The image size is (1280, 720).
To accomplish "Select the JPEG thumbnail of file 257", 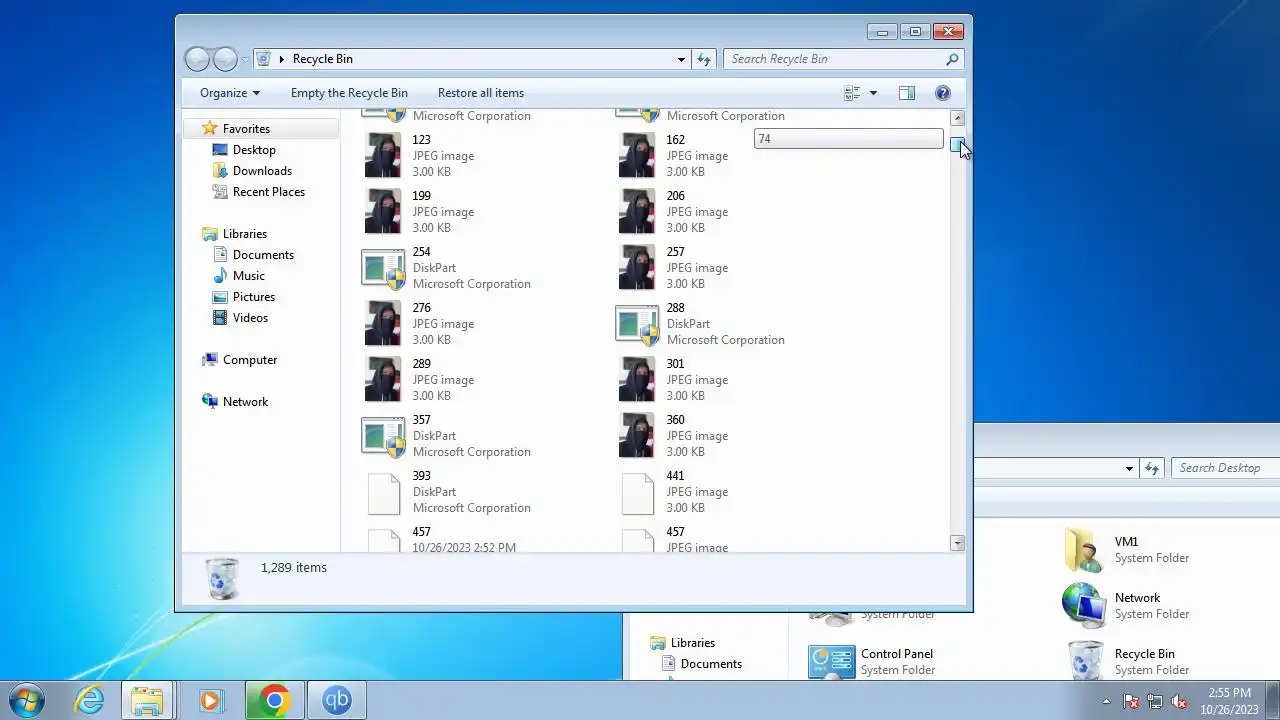I will [637, 268].
